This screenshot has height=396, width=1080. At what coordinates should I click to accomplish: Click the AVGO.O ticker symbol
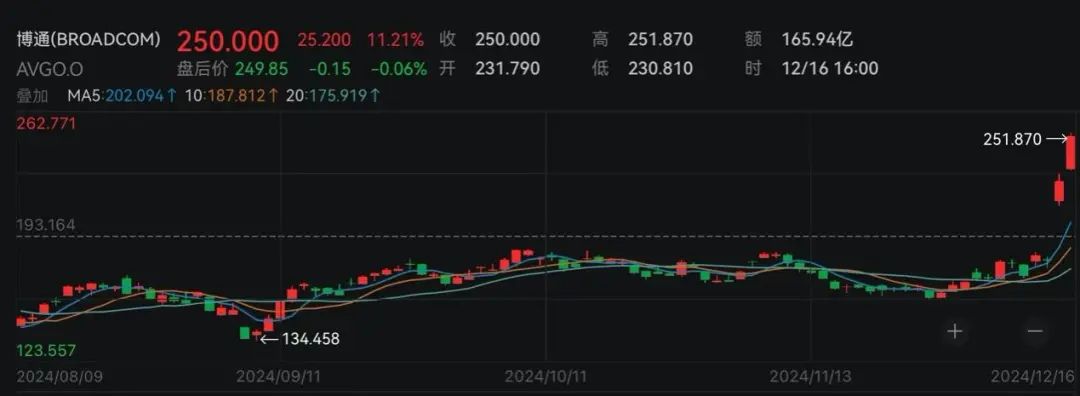pyautogui.click(x=50, y=69)
